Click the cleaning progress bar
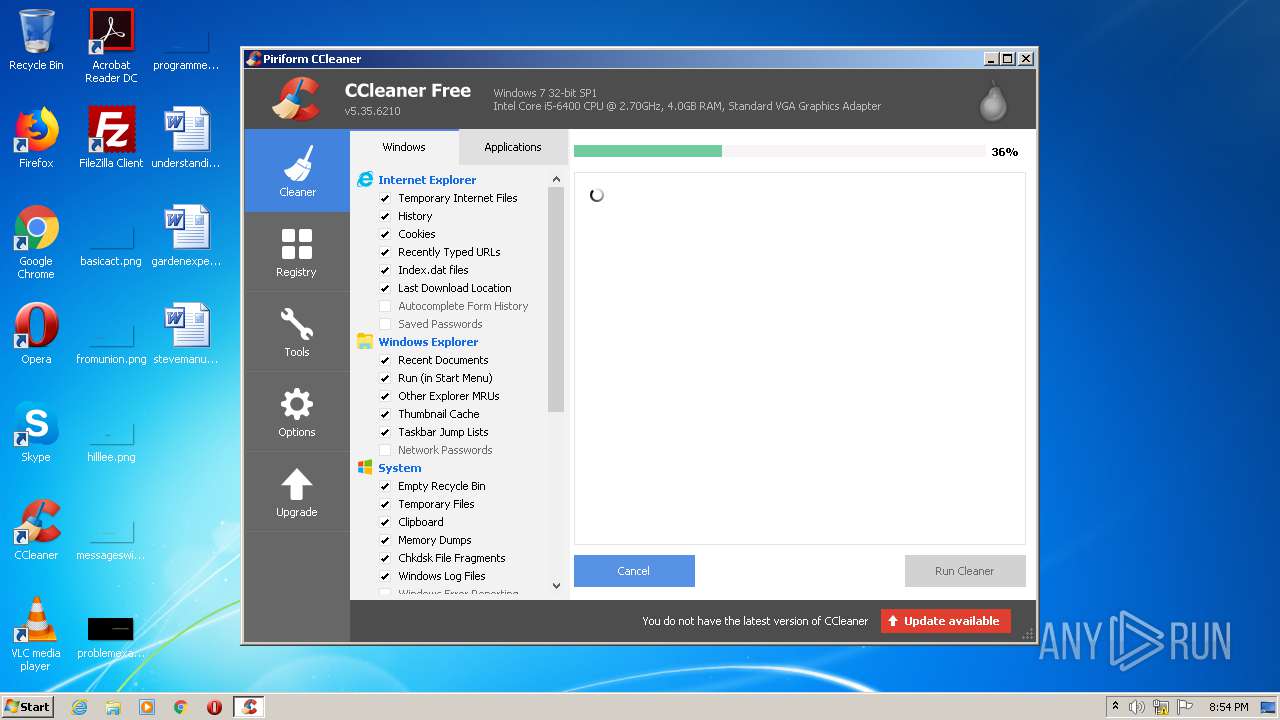This screenshot has height=720, width=1280. [779, 151]
